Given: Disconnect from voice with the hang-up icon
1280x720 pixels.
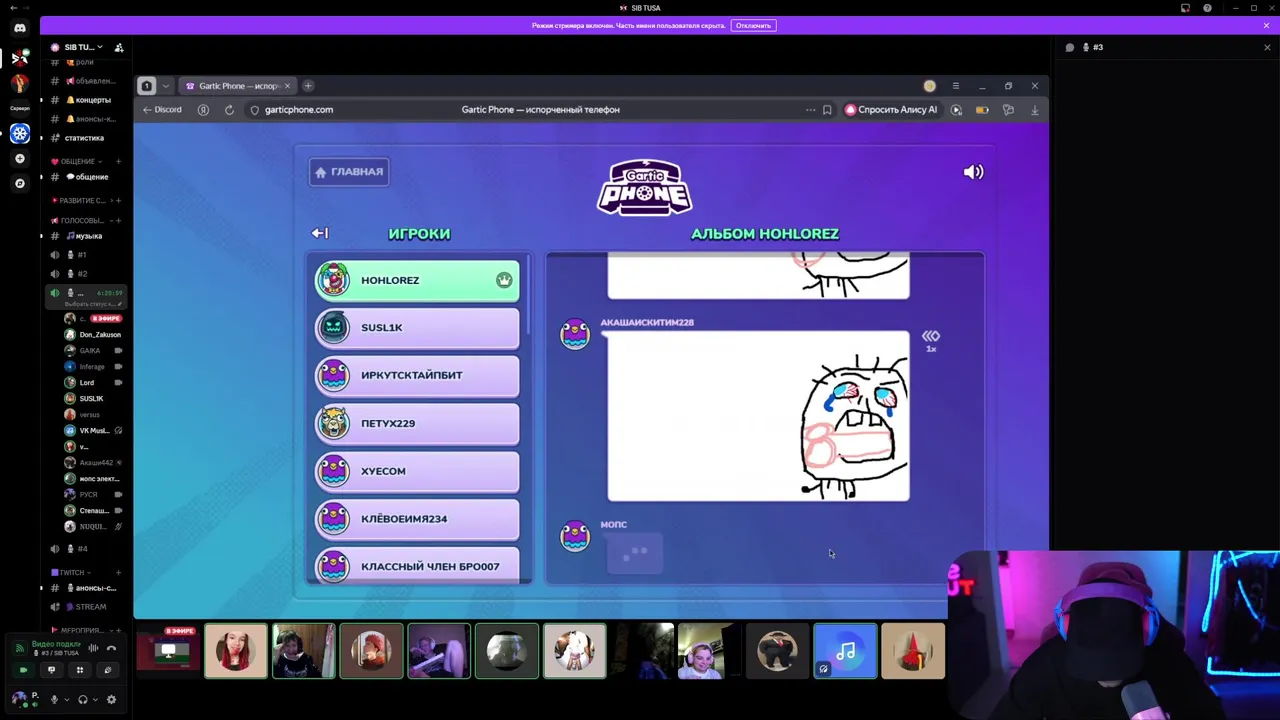Looking at the screenshot, I should point(111,648).
